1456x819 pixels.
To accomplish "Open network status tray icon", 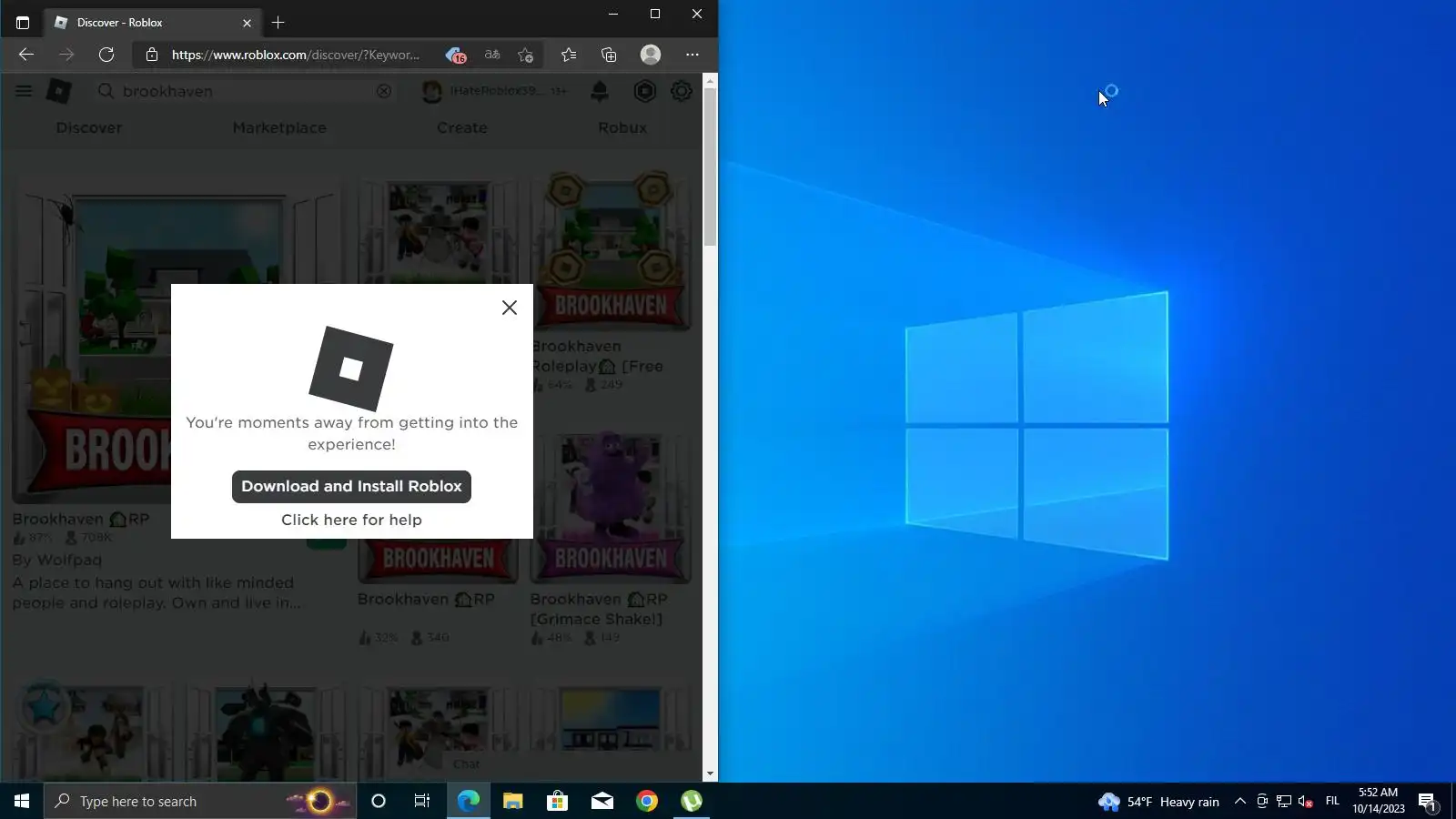I will [1284, 802].
